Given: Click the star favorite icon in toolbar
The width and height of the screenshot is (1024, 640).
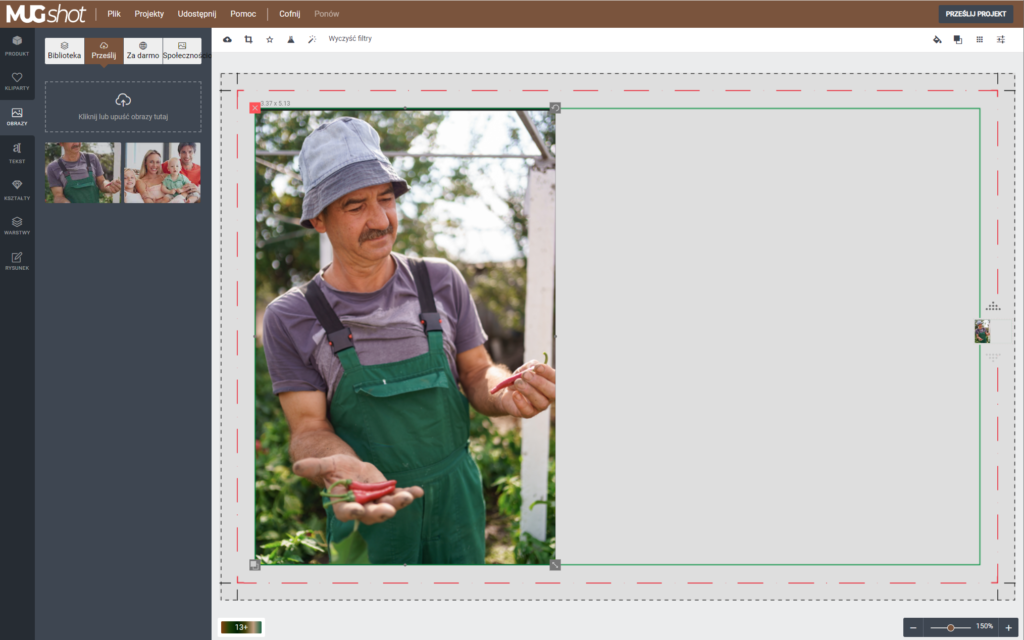Looking at the screenshot, I should click(x=269, y=39).
